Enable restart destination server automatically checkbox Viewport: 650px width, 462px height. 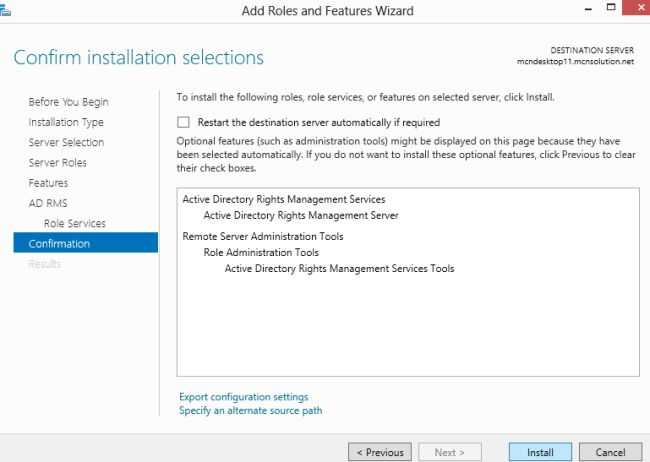[x=183, y=122]
